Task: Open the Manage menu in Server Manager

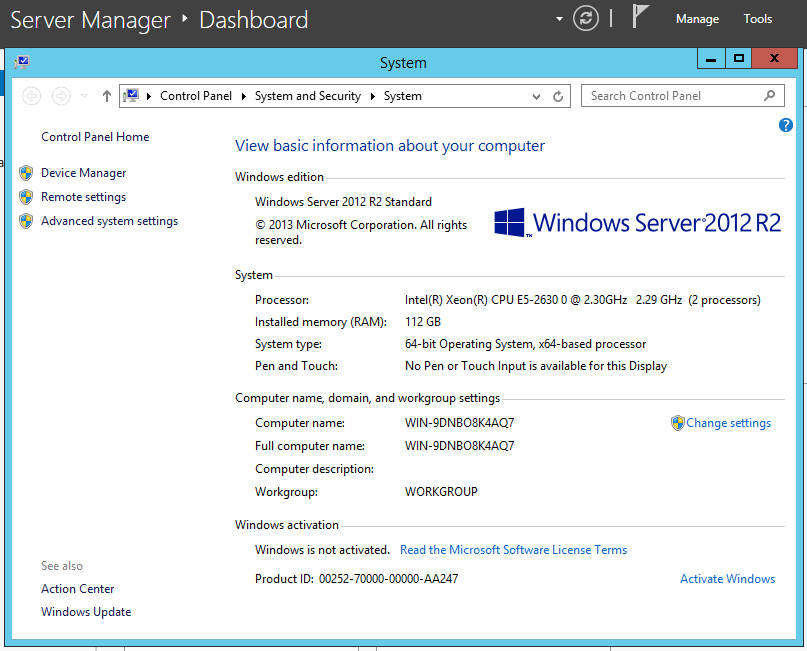Action: click(x=697, y=19)
